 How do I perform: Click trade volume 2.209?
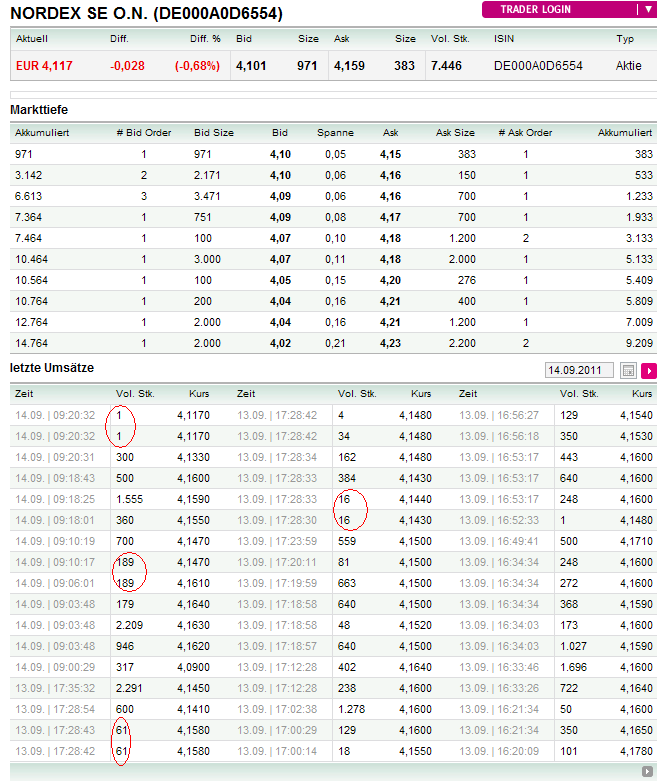pyautogui.click(x=130, y=625)
